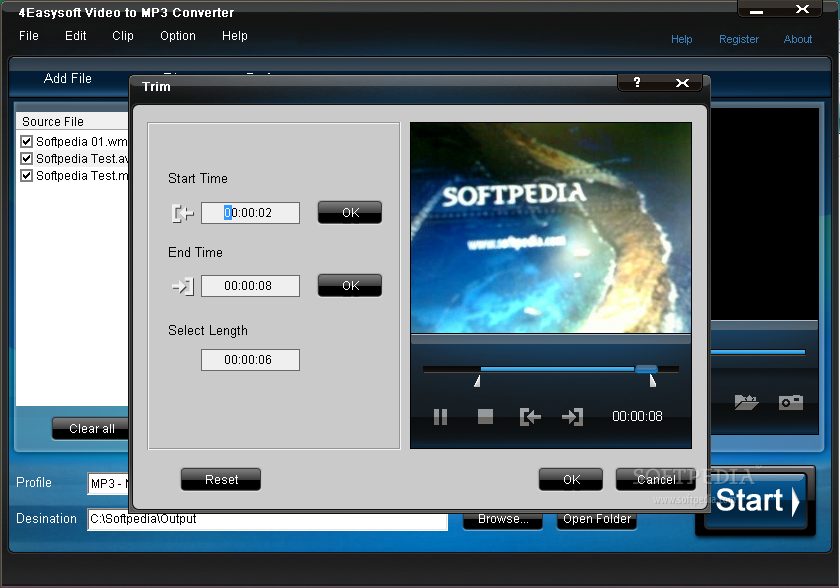Viewport: 840px width, 588px height.
Task: Pause the Trim preview playback
Action: [440, 416]
